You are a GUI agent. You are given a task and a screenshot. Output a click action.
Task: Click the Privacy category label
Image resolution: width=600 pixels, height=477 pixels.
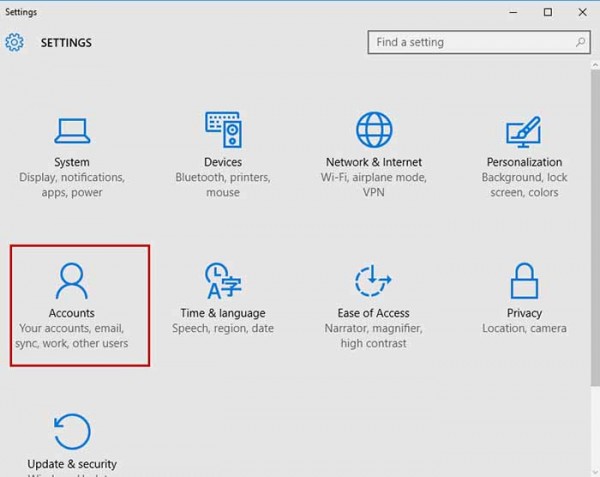coord(524,313)
